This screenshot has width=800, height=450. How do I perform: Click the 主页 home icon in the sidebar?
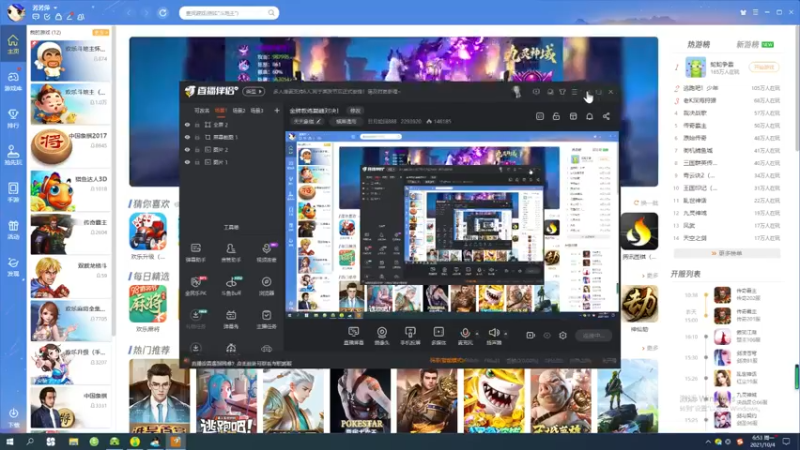click(x=13, y=44)
